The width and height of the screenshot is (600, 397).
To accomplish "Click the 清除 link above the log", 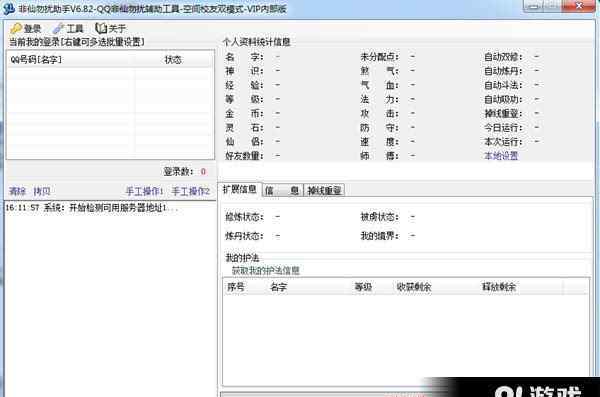I will (17, 191).
